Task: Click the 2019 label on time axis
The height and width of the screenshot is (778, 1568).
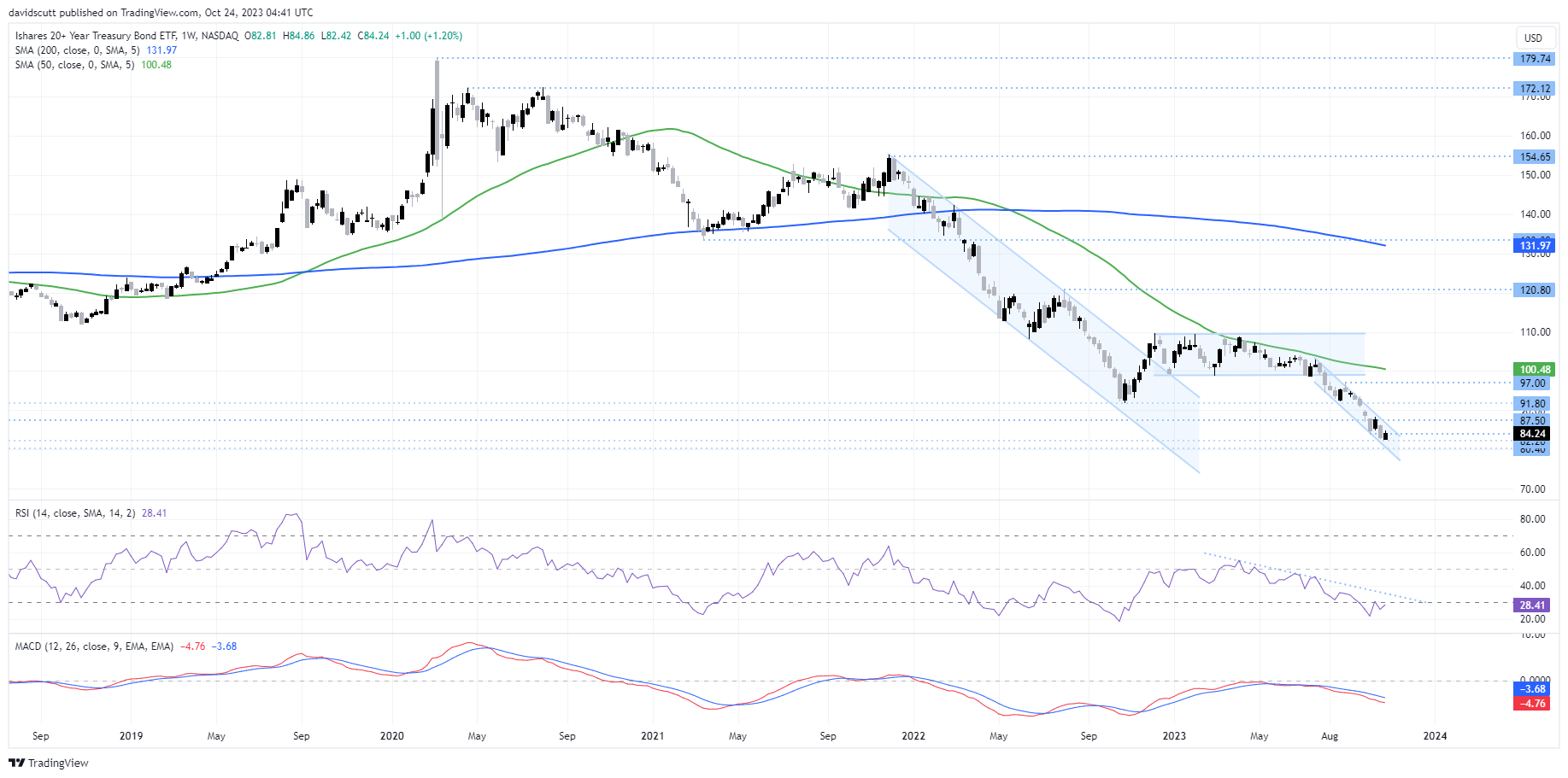Action: 131,735
